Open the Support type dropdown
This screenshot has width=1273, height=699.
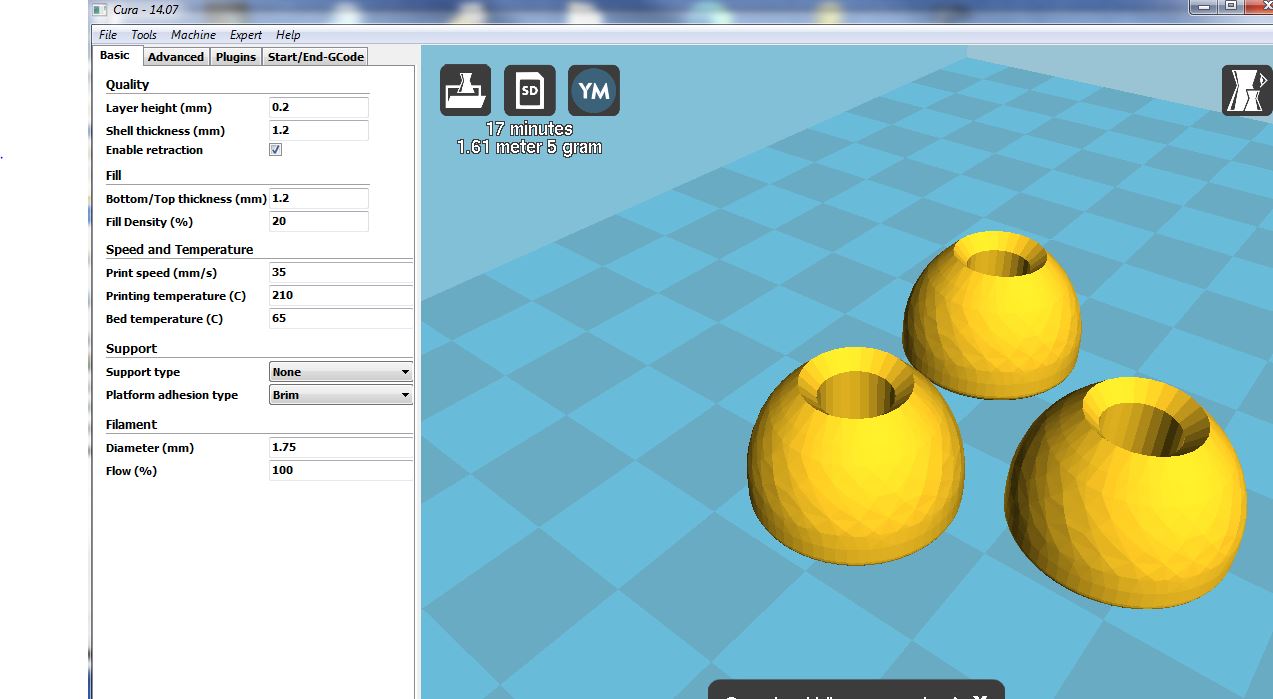coord(341,372)
